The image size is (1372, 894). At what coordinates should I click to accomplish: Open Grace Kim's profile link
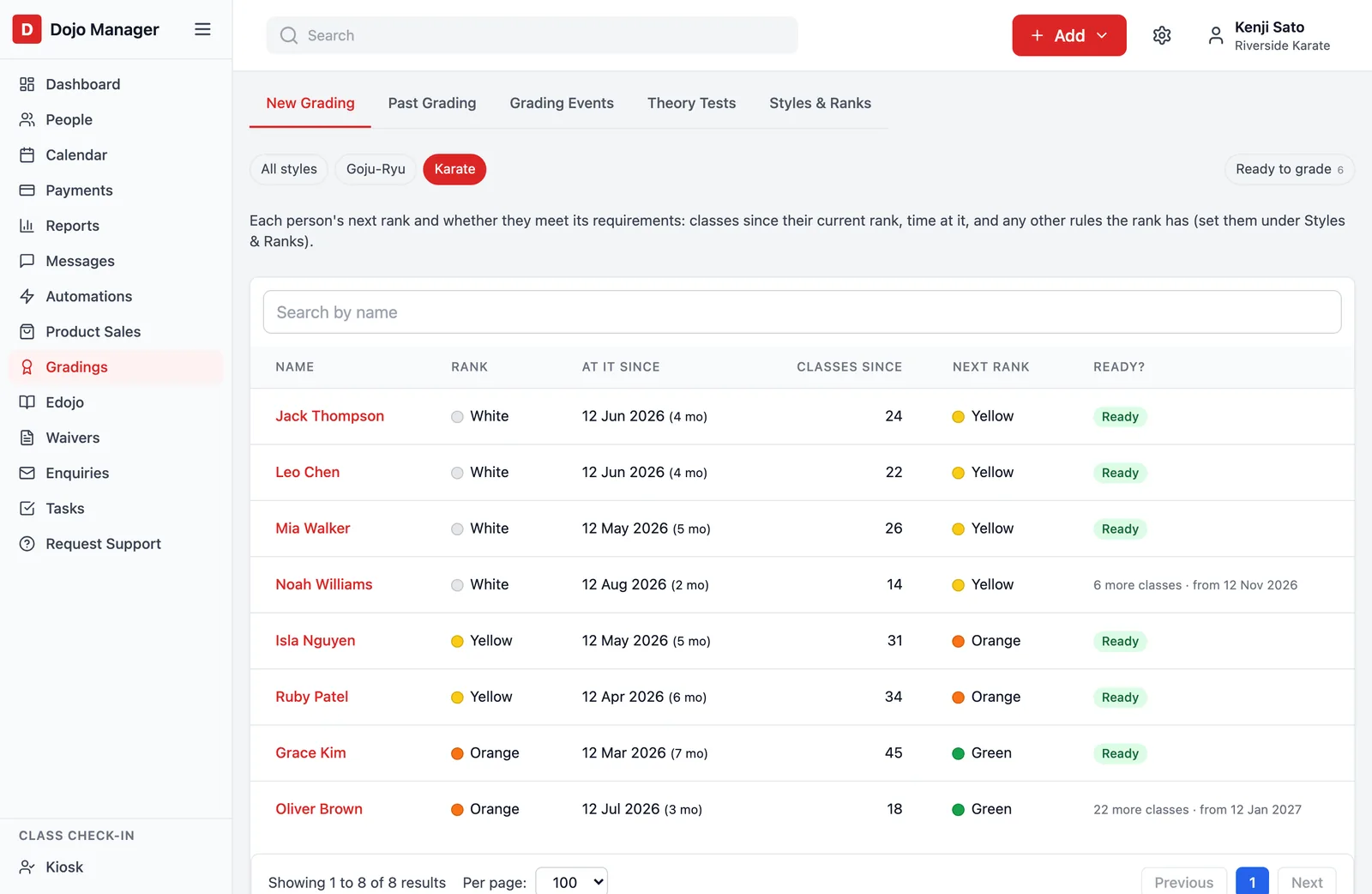click(x=310, y=752)
